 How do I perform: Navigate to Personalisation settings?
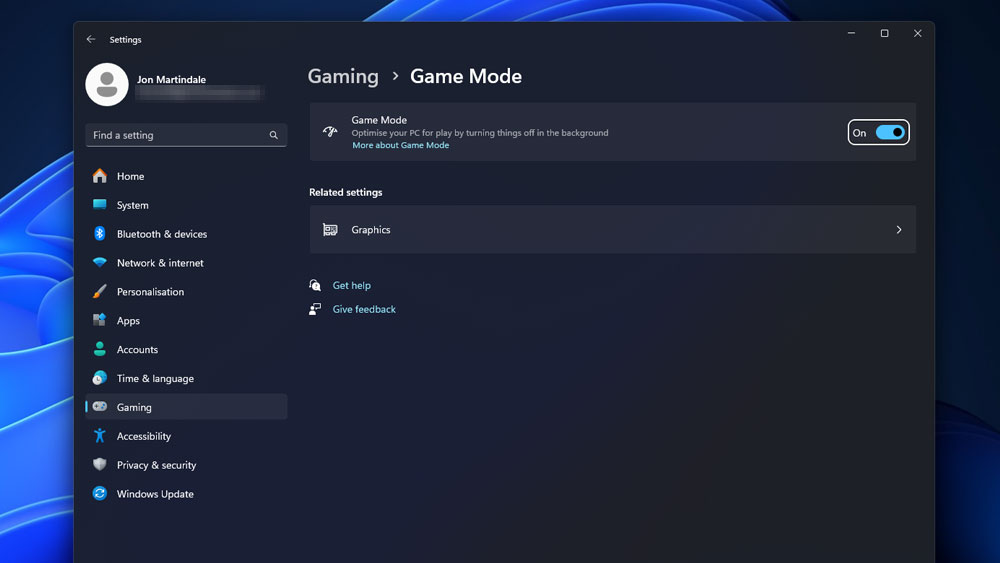186,291
